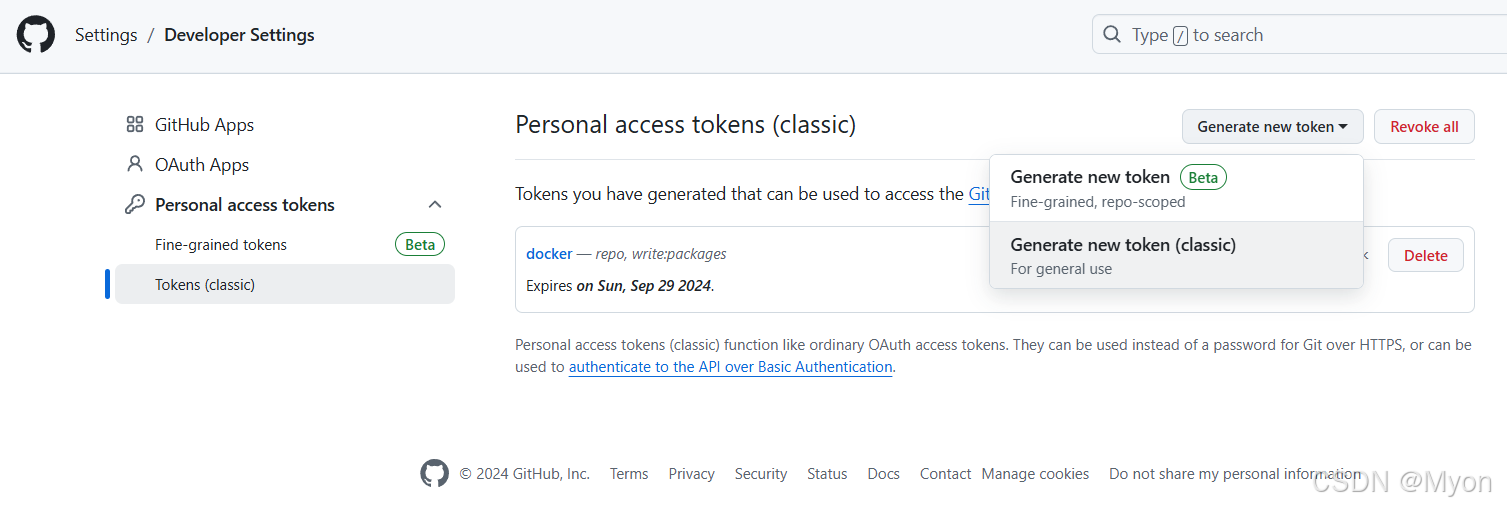The height and width of the screenshot is (508, 1507).
Task: Click the green Beta badge beside Fine-grained tokens
Action: (420, 244)
